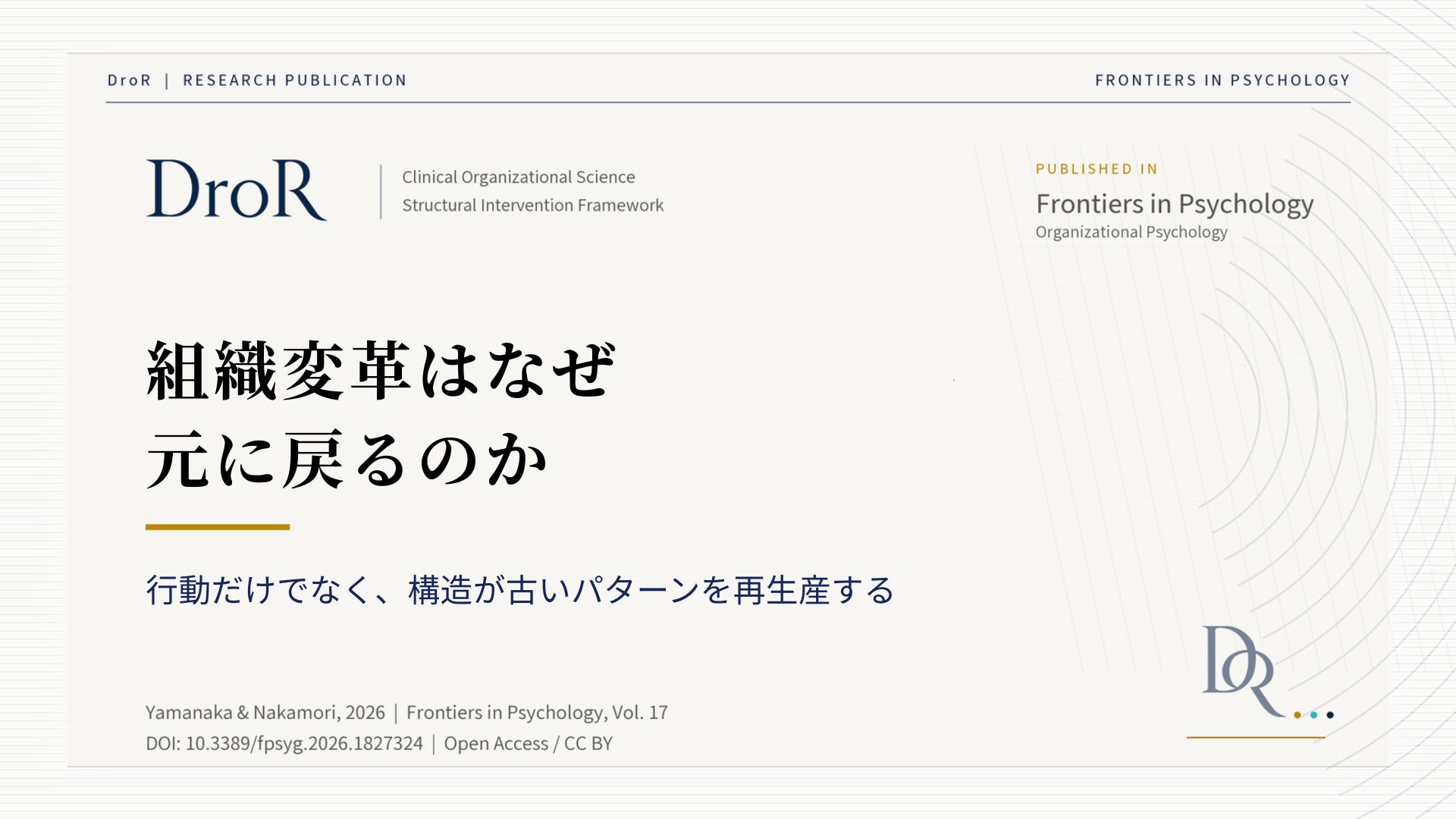Viewport: 1456px width, 819px height.
Task: Click 'Open Access / CC BY' license text
Action: pos(528,744)
